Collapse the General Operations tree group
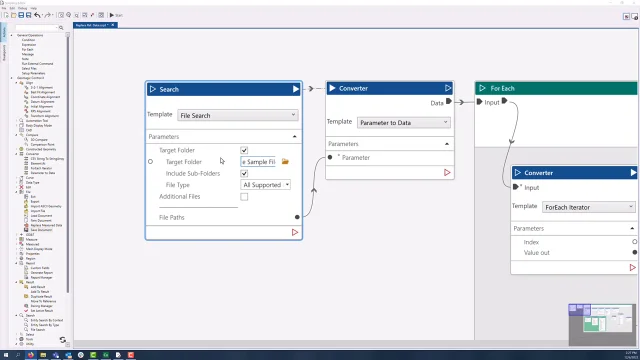Screen dimensions: 640x360 (11, 36)
